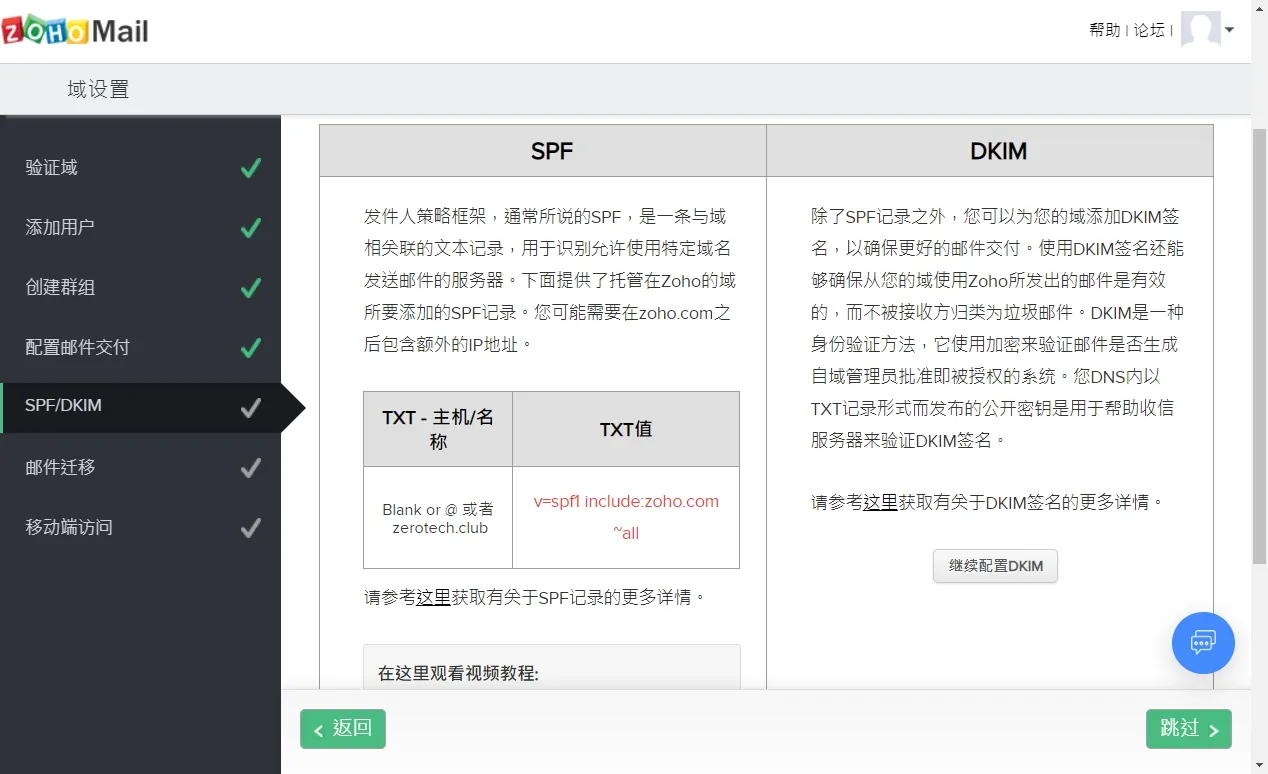
Task: Click the SPF column header
Action: (x=543, y=151)
